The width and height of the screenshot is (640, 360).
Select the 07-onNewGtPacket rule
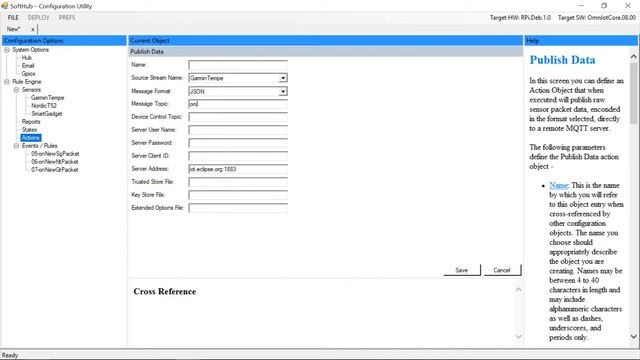[55, 170]
